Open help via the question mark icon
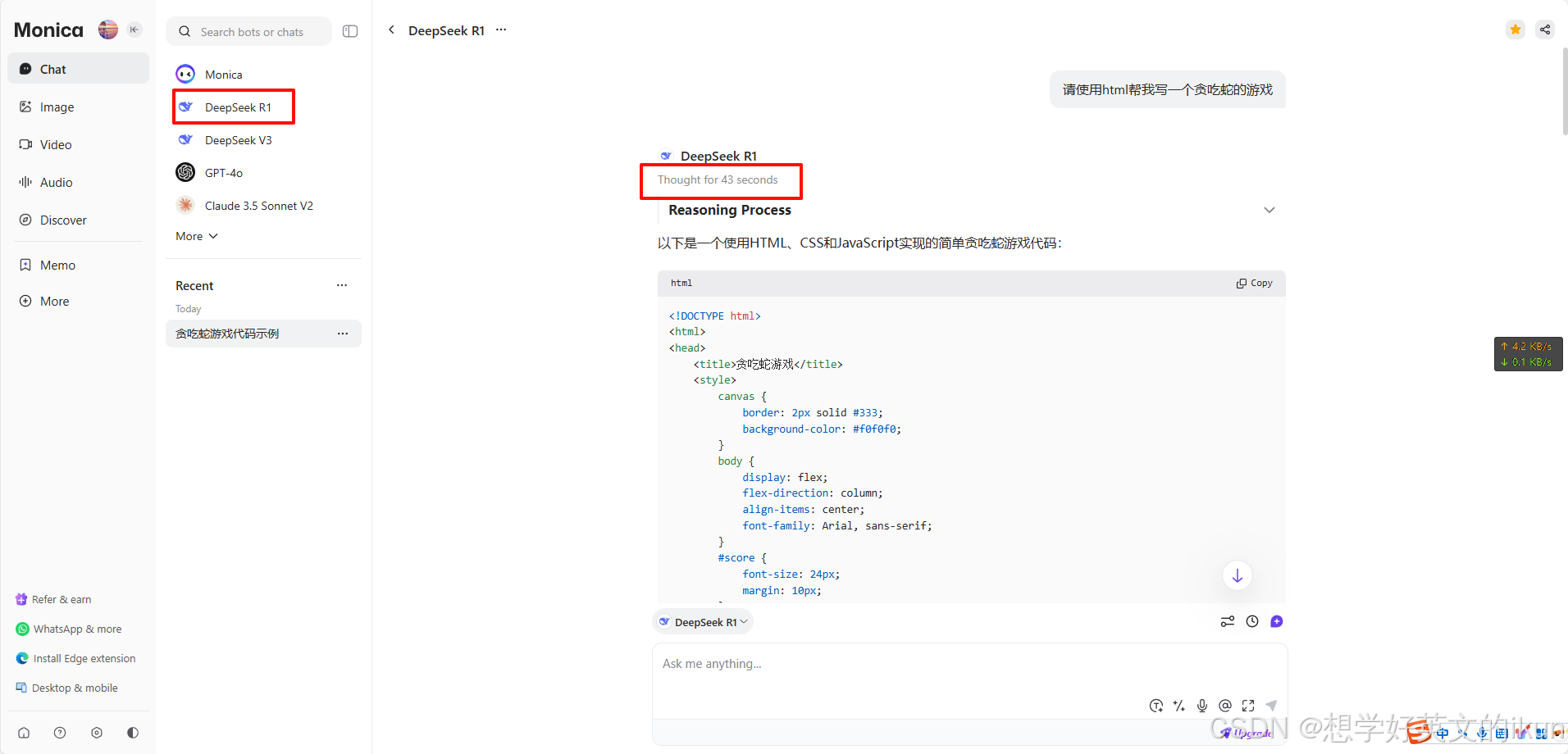 coord(60,733)
